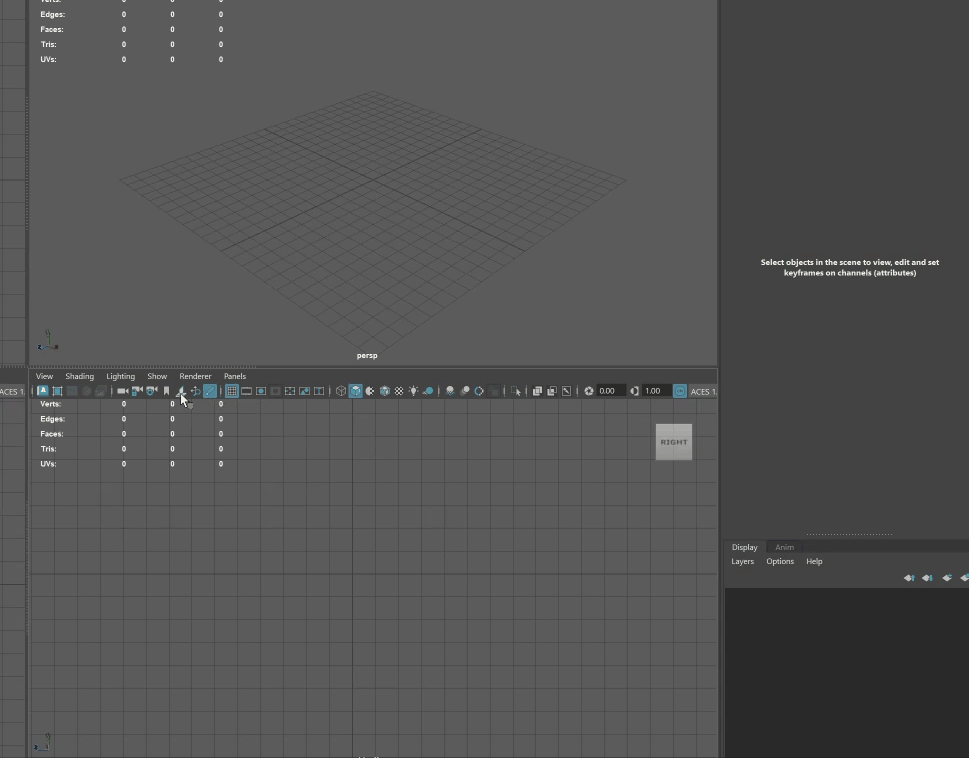The image size is (969, 758).
Task: Click the gamma value field showing 1.00
Action: coord(654,391)
